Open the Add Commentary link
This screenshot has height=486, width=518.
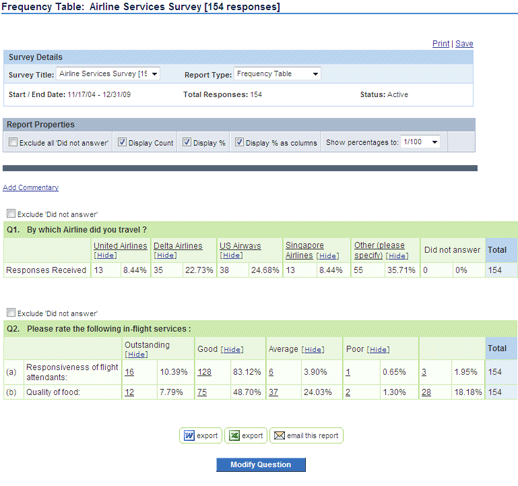click(x=31, y=188)
